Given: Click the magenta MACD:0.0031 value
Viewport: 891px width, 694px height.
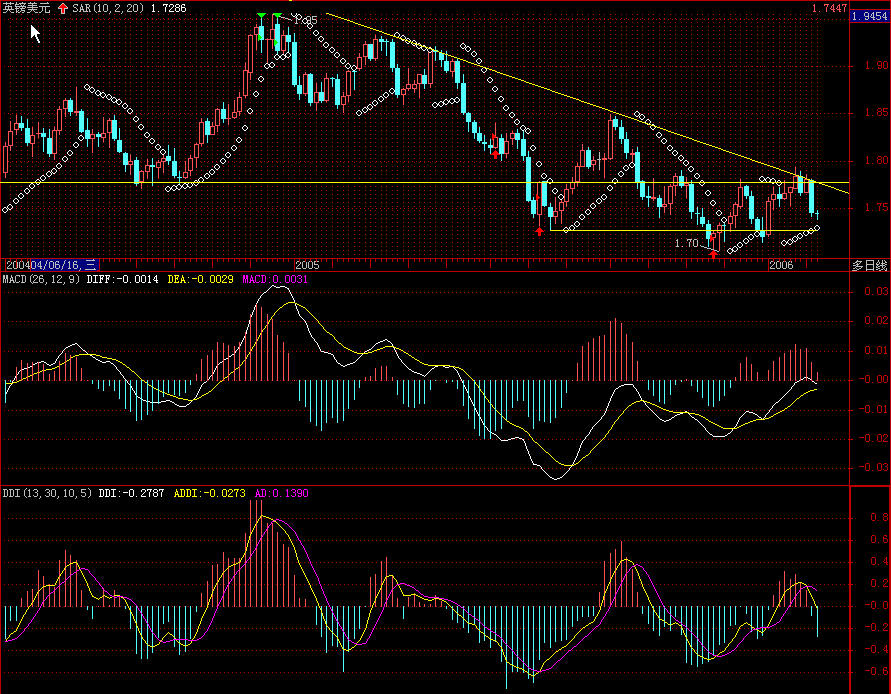Looking at the screenshot, I should tap(275, 279).
